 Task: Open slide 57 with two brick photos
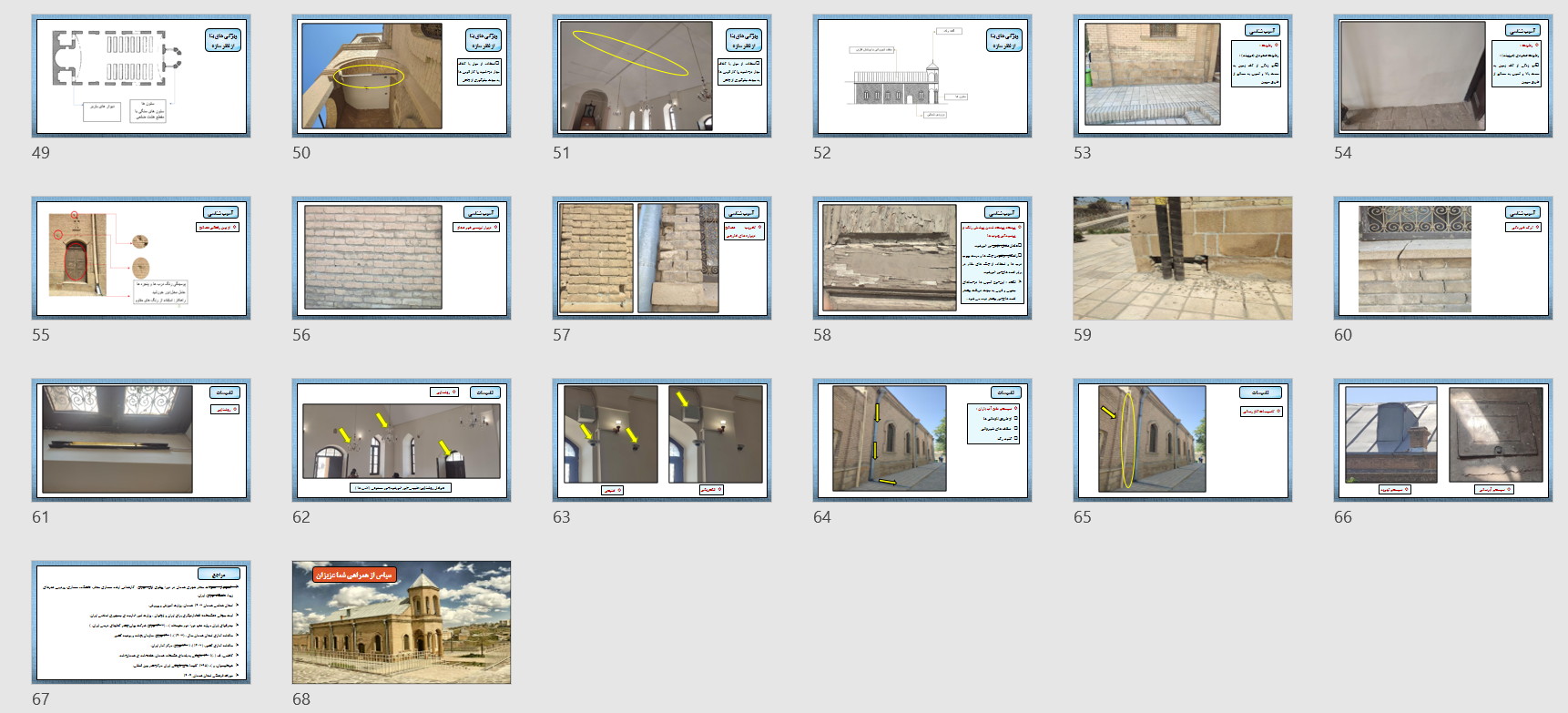pos(662,258)
